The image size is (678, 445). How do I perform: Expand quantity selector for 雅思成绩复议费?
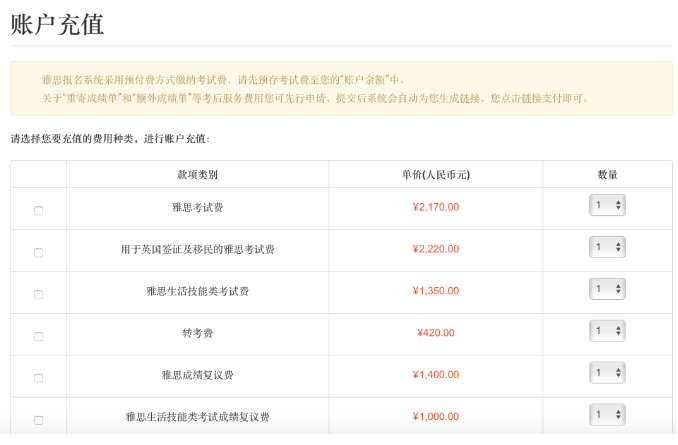(607, 373)
